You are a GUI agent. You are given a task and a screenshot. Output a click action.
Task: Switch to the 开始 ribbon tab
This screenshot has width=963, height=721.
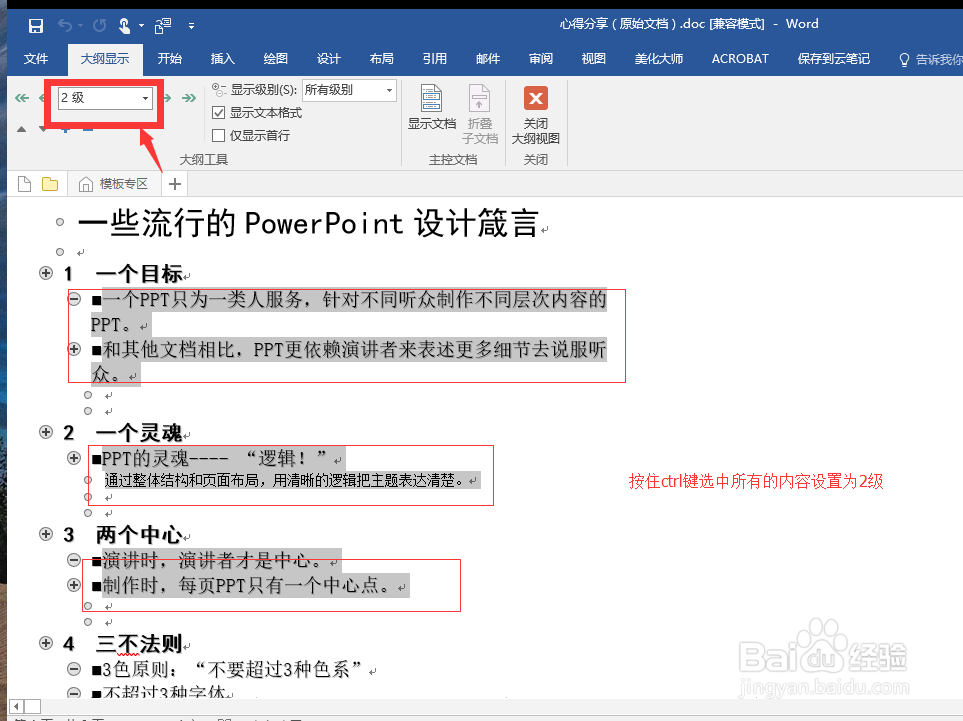[x=170, y=59]
